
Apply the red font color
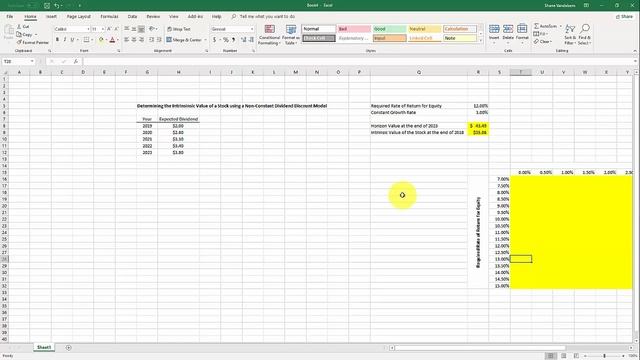[x=112, y=40]
